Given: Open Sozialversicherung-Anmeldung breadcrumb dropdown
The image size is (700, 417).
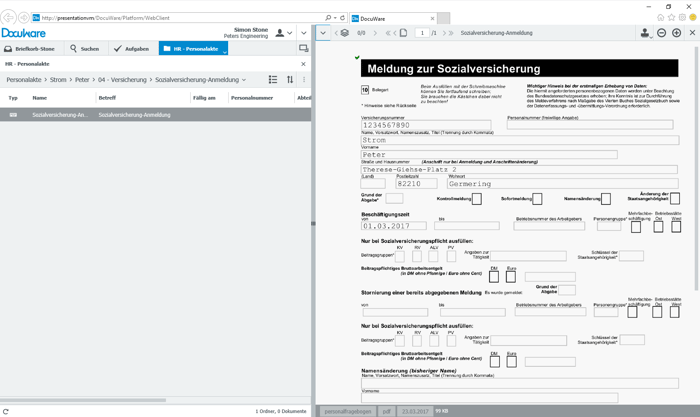Looking at the screenshot, I should pos(244,80).
